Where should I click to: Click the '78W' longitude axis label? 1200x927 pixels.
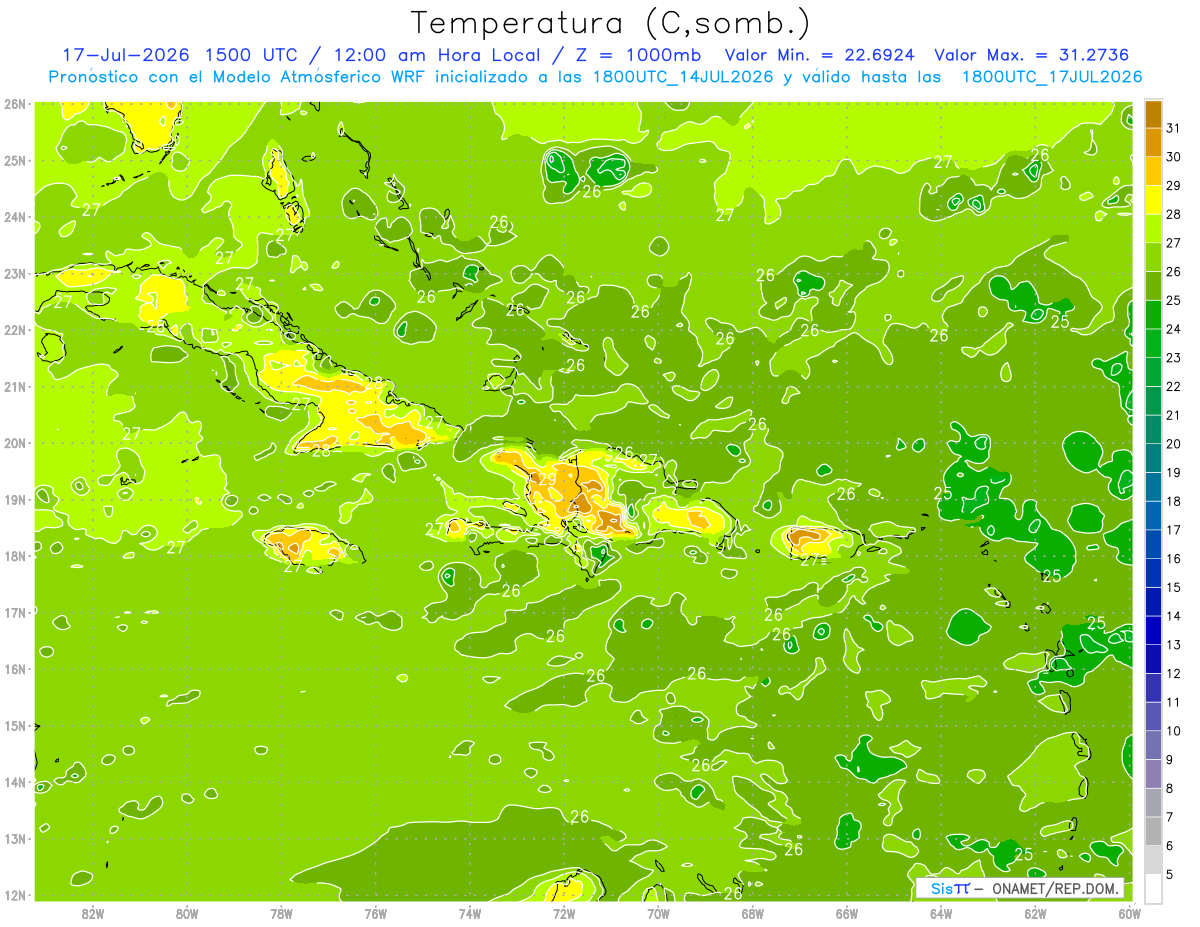(281, 913)
